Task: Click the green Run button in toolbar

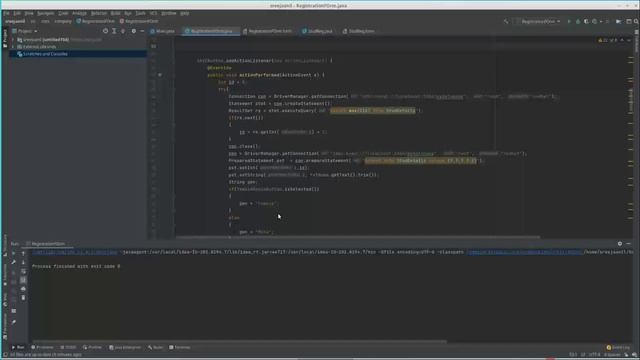Action: [569, 21]
